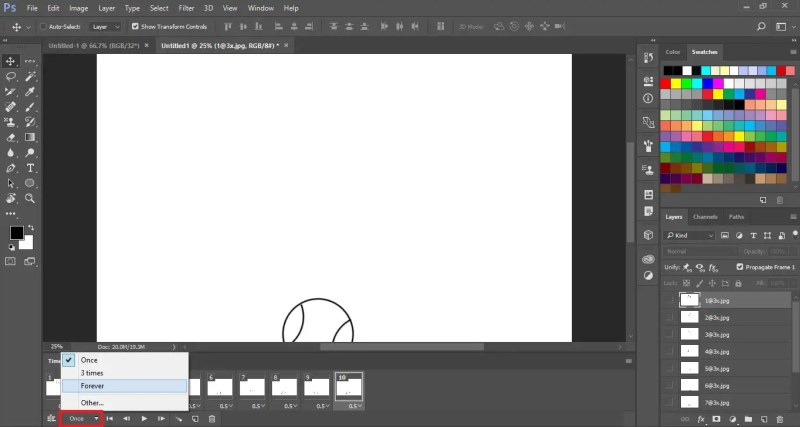Select the Ellipse shape tool

pyautogui.click(x=30, y=183)
